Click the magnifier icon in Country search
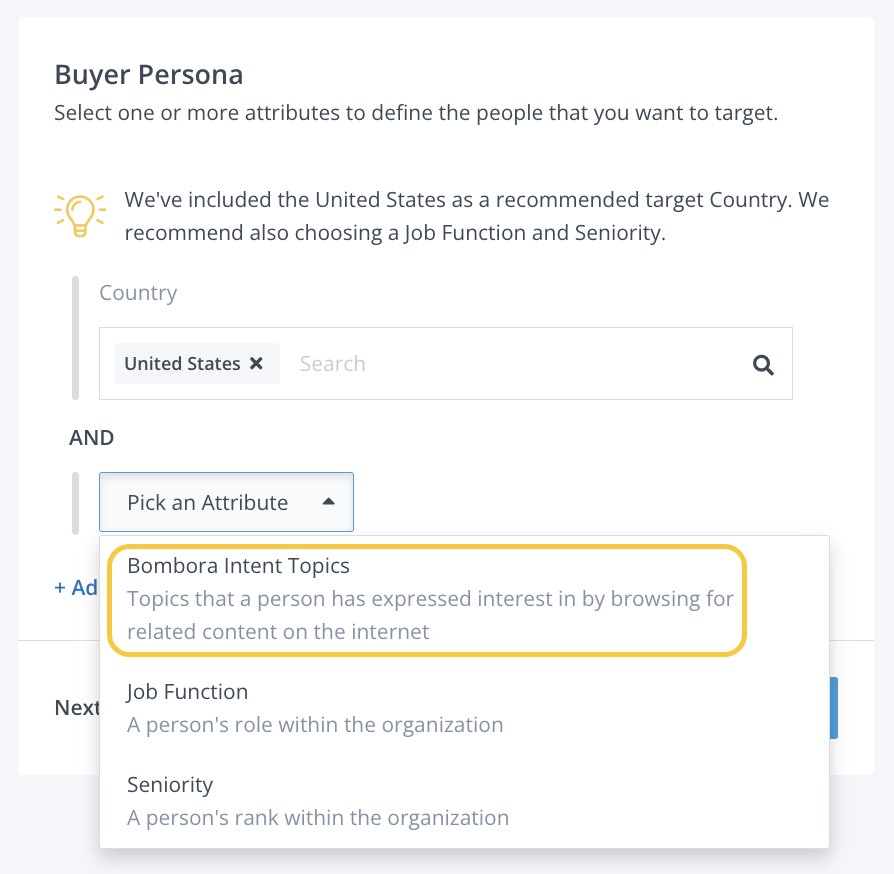Screen dimensions: 894x874 coord(763,365)
